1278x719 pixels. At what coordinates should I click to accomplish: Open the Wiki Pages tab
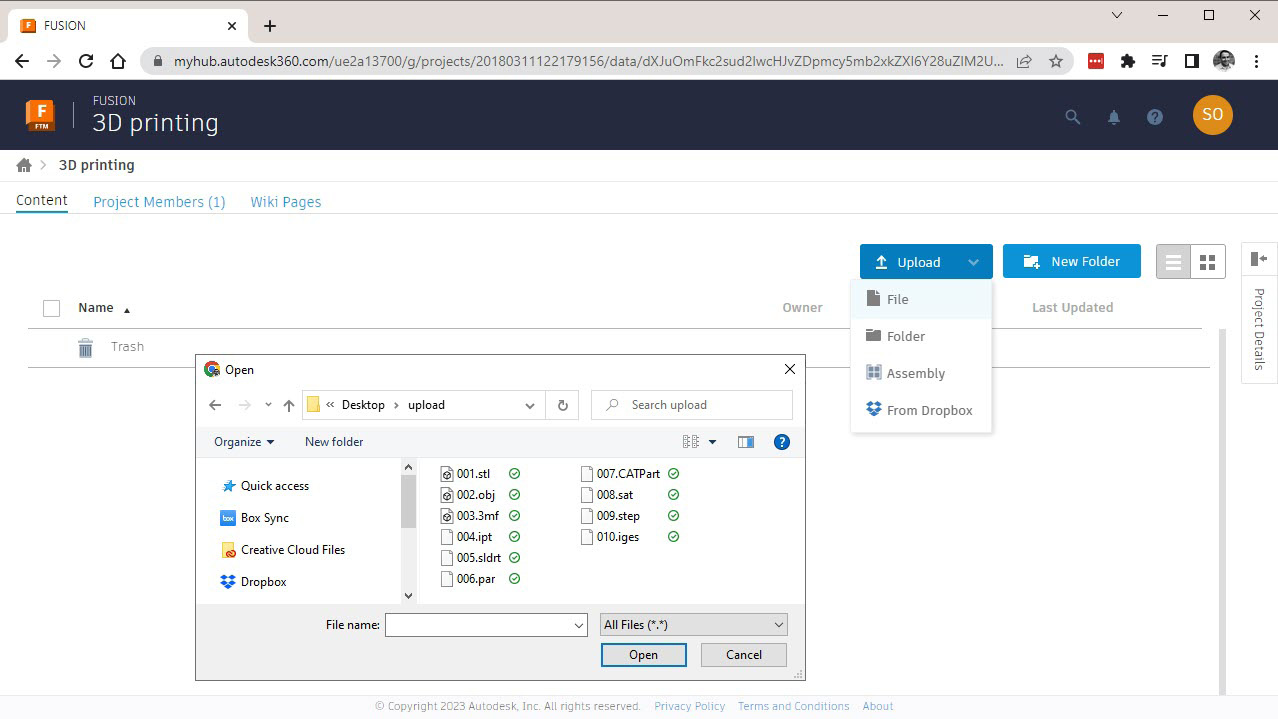(x=286, y=202)
